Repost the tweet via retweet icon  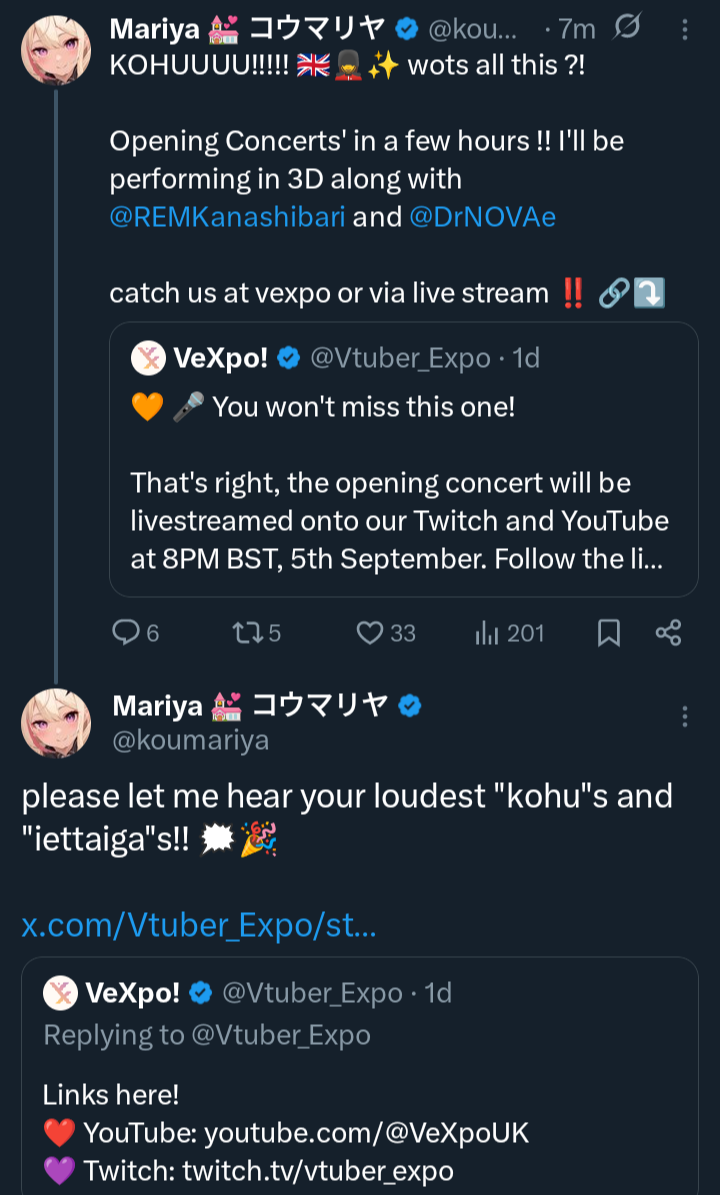(245, 632)
